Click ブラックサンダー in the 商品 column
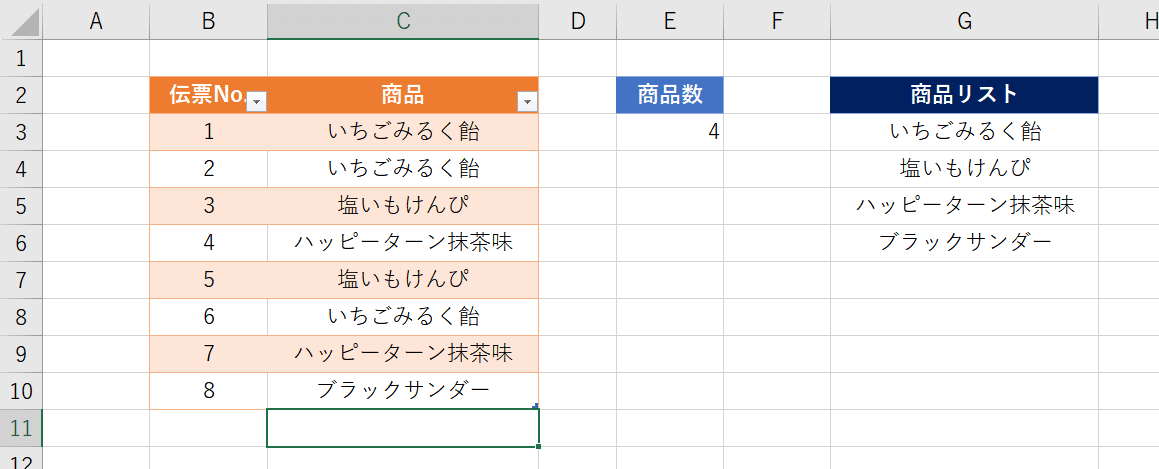 [403, 391]
